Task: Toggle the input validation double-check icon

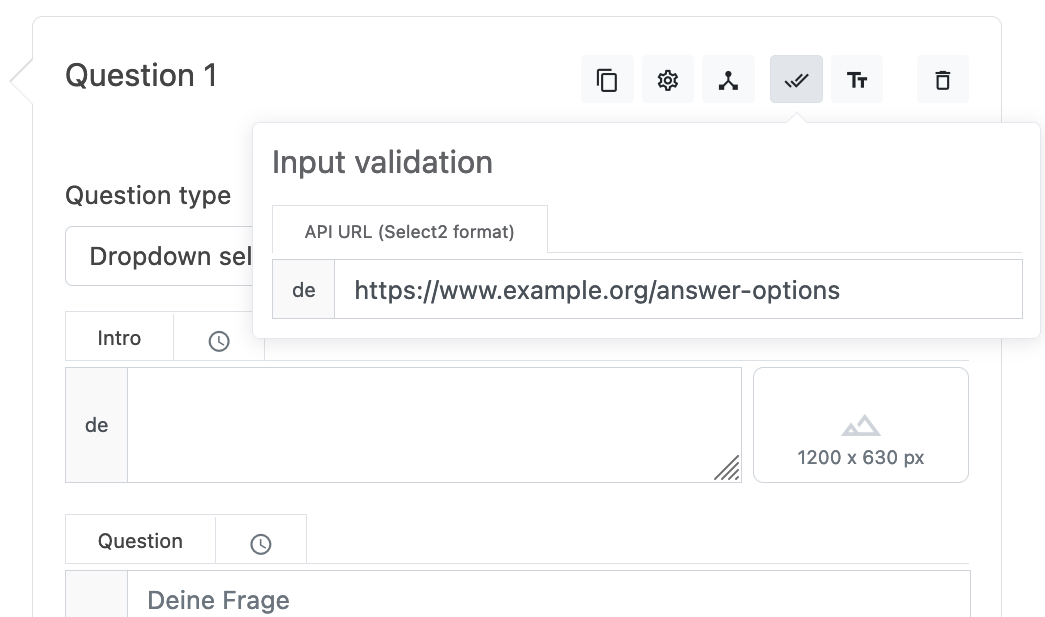Action: (796, 80)
